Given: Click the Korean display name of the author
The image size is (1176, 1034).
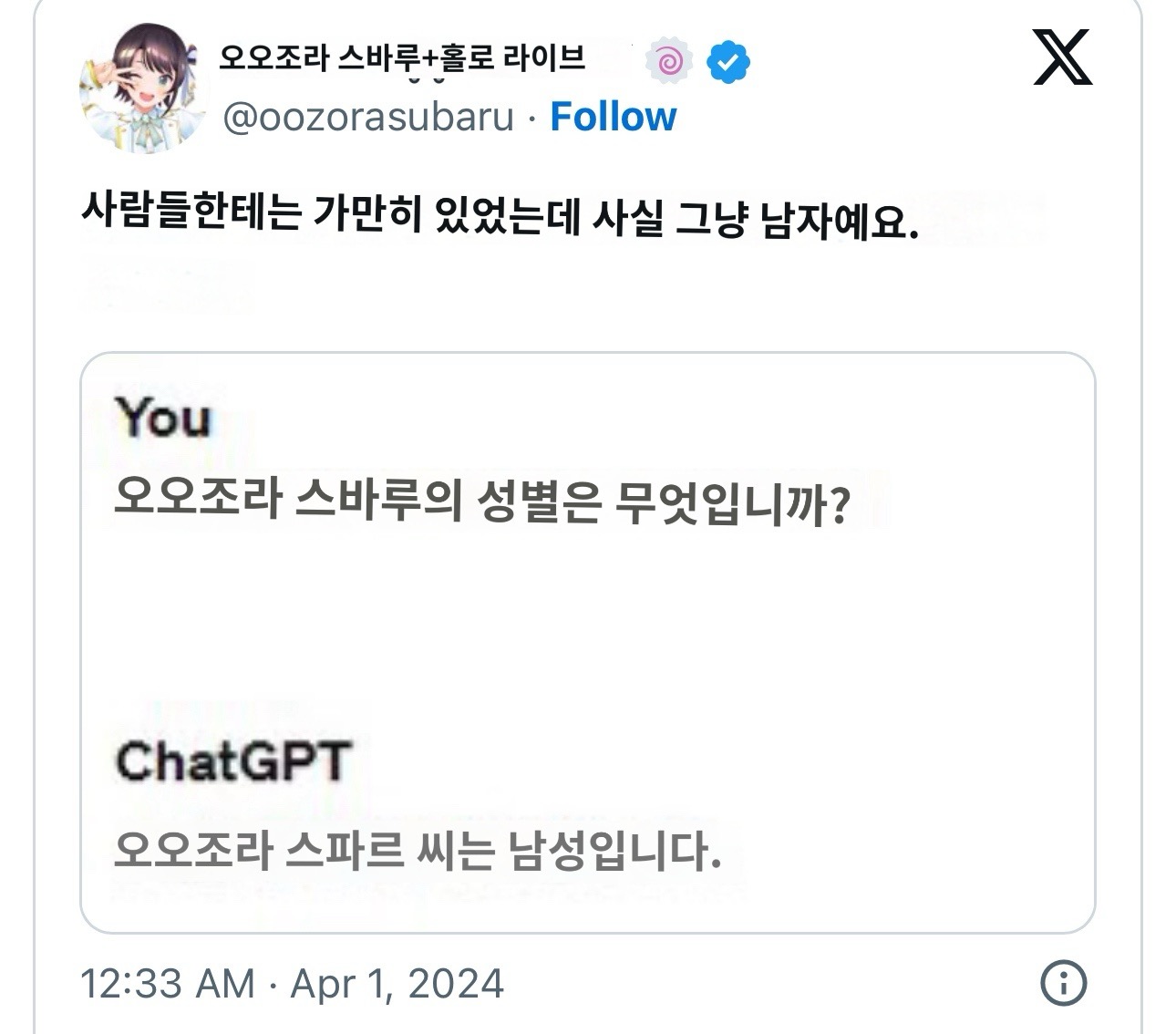Looking at the screenshot, I should 402,59.
